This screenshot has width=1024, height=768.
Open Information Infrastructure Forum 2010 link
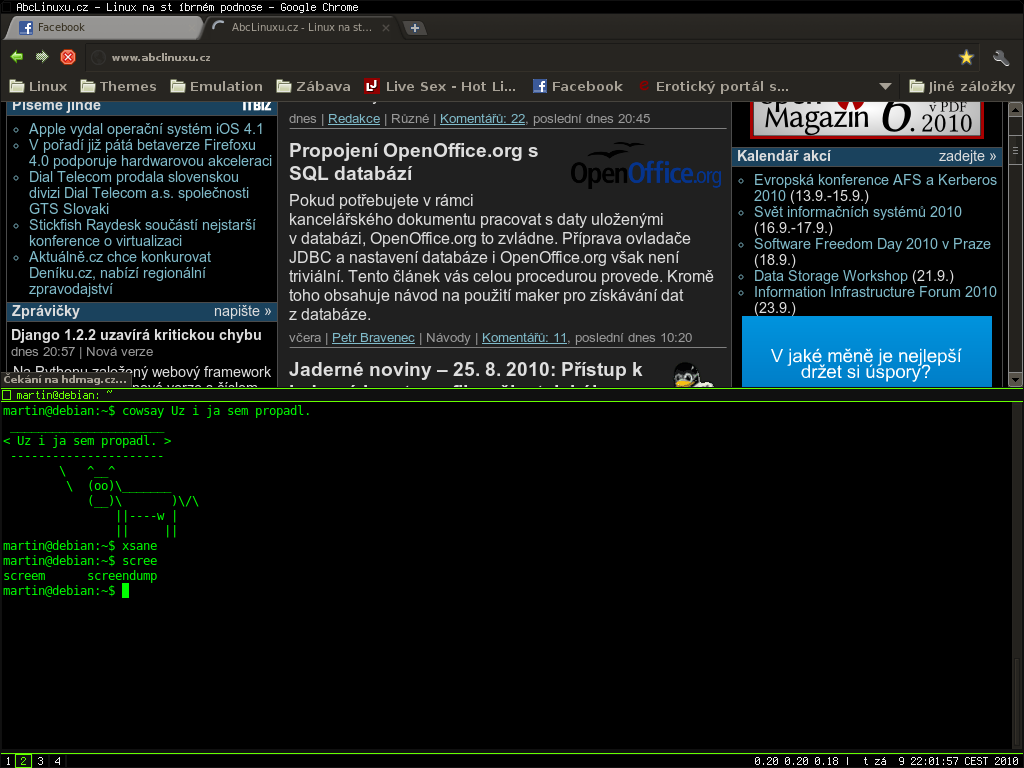click(875, 291)
